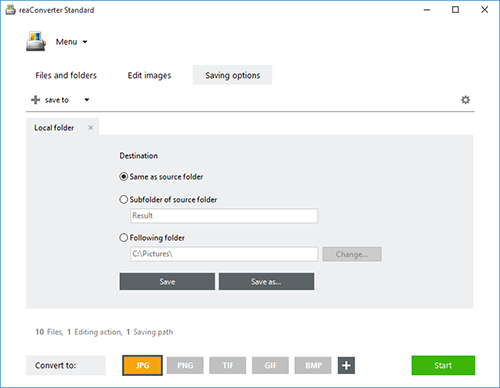Click the reaConverter title bar app icon

(x=10, y=10)
